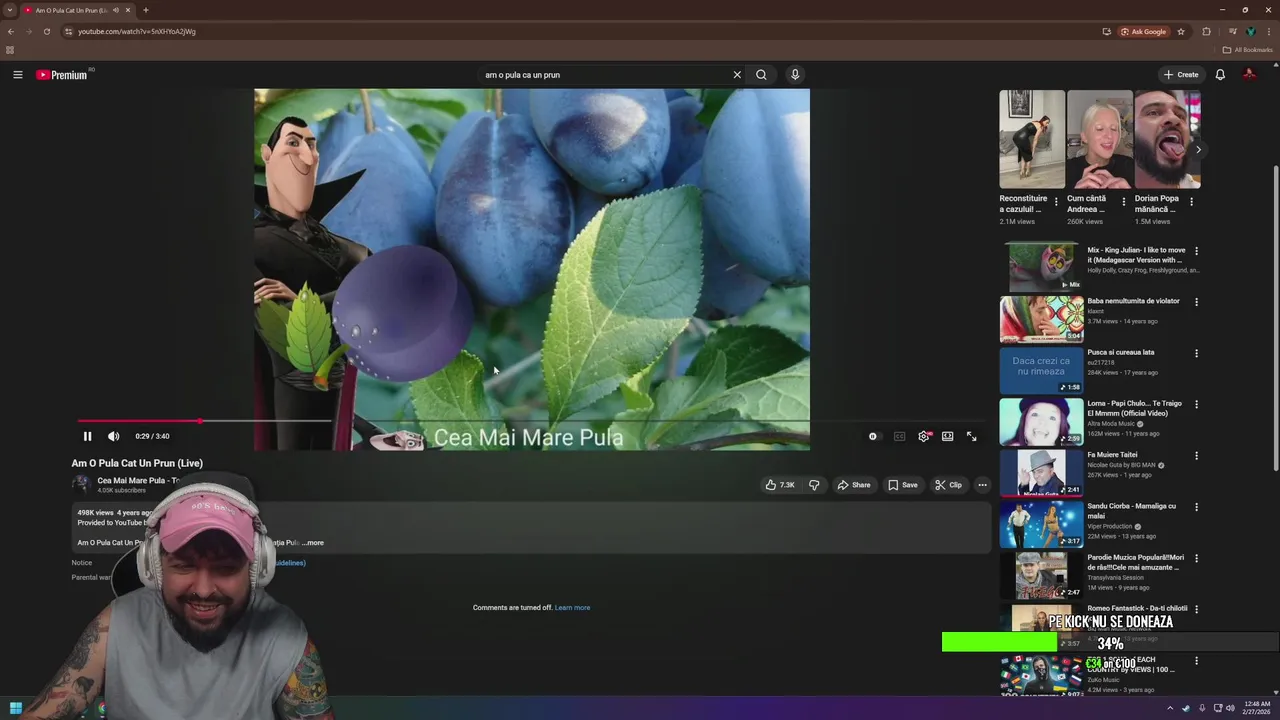
Task: Open Cea Mai Mare Pula channel name
Action: coord(138,481)
